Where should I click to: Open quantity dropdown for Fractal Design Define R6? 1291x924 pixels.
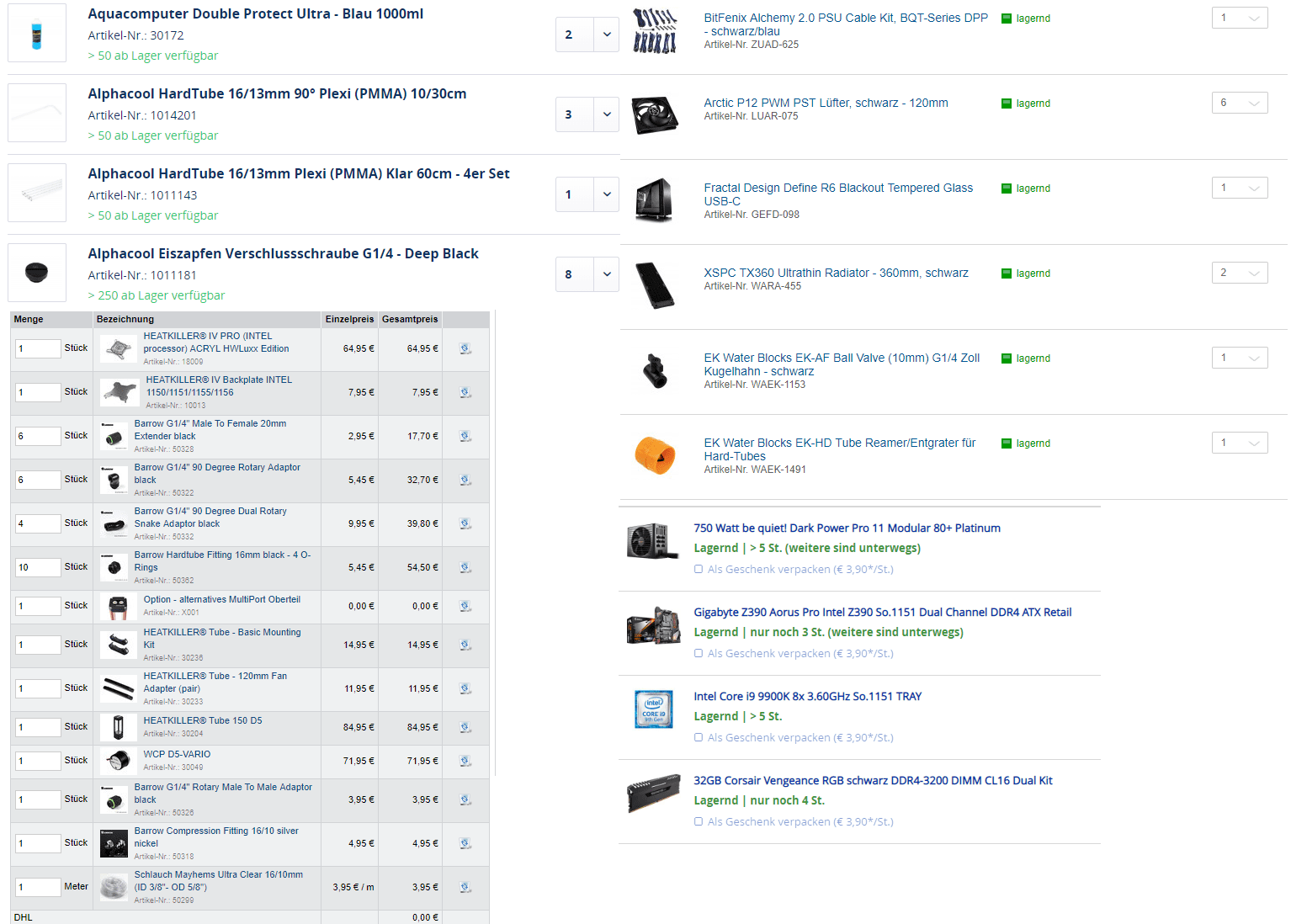point(1240,188)
